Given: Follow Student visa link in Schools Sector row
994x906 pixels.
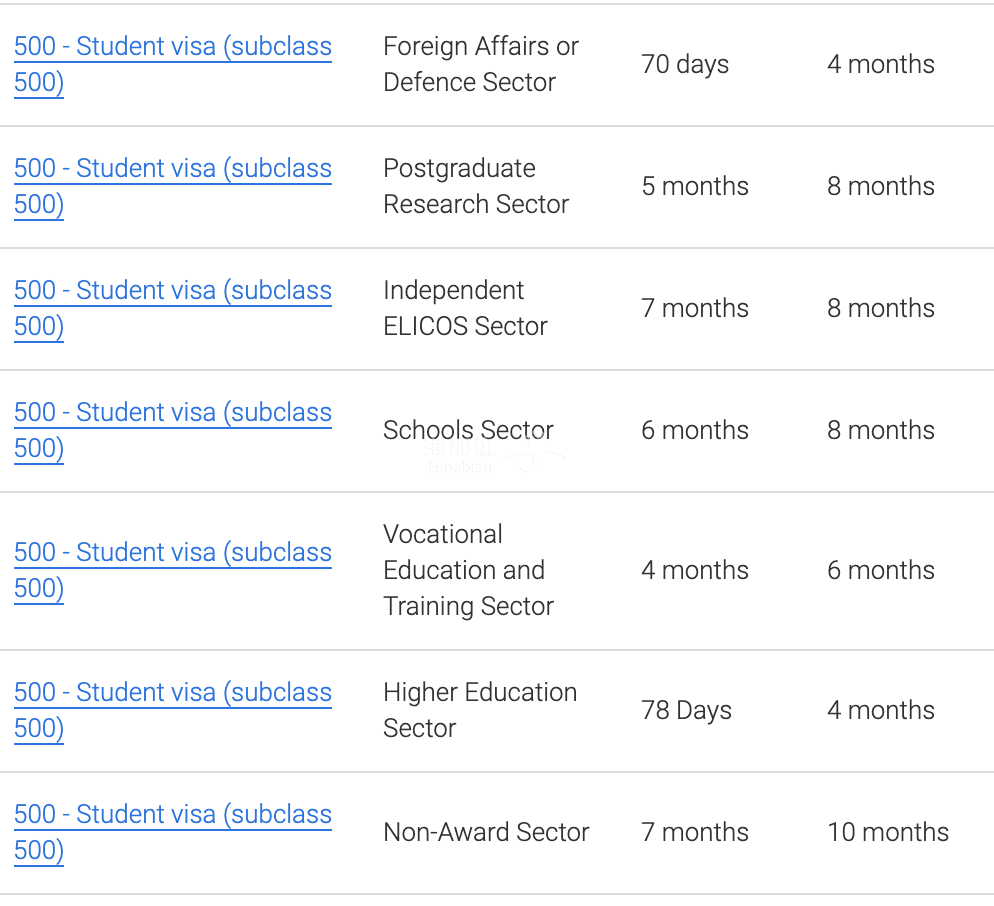Looking at the screenshot, I should (x=172, y=414).
